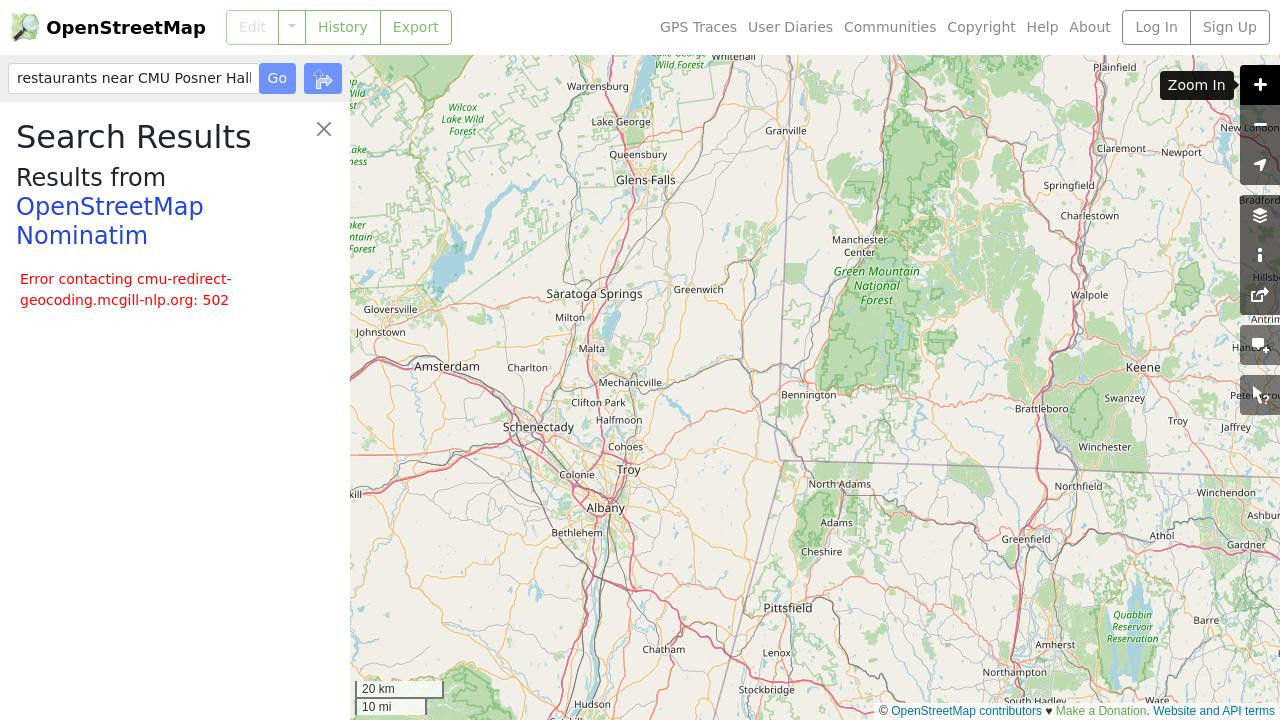Open the map Layers panel
Screen dimensions: 1280x720
(x=1260, y=216)
